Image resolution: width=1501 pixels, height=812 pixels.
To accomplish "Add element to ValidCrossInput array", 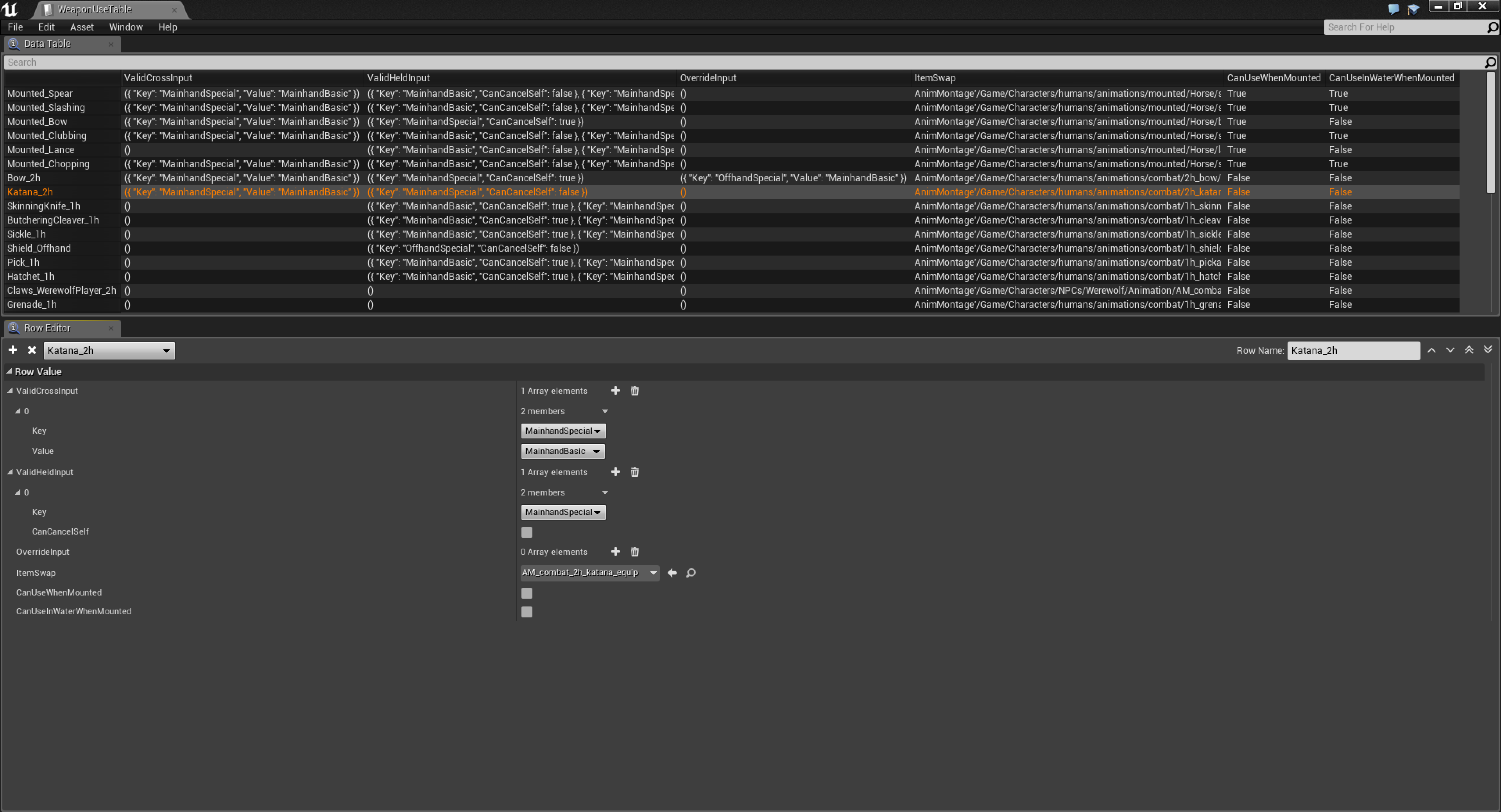I will coord(615,391).
